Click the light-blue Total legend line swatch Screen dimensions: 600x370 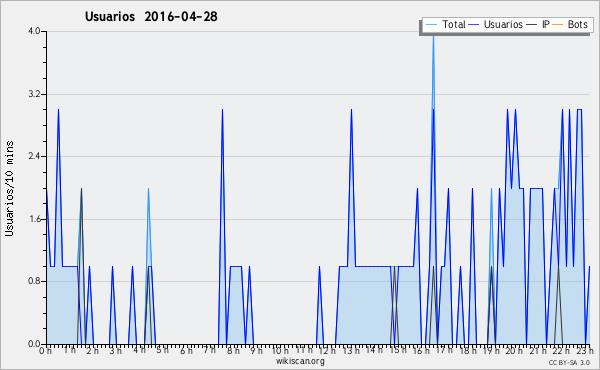[431, 25]
